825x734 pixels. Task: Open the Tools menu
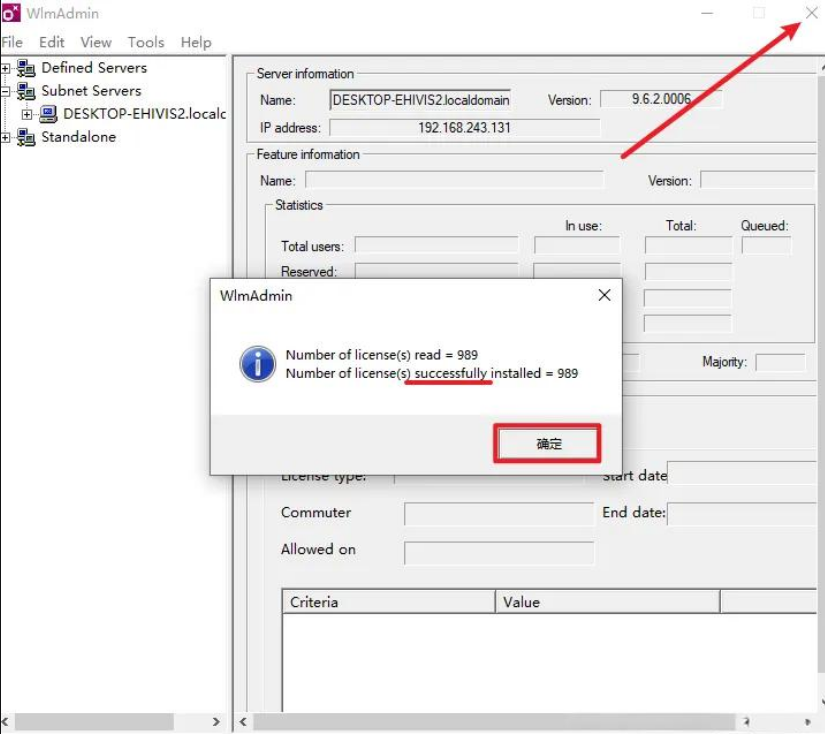click(146, 42)
